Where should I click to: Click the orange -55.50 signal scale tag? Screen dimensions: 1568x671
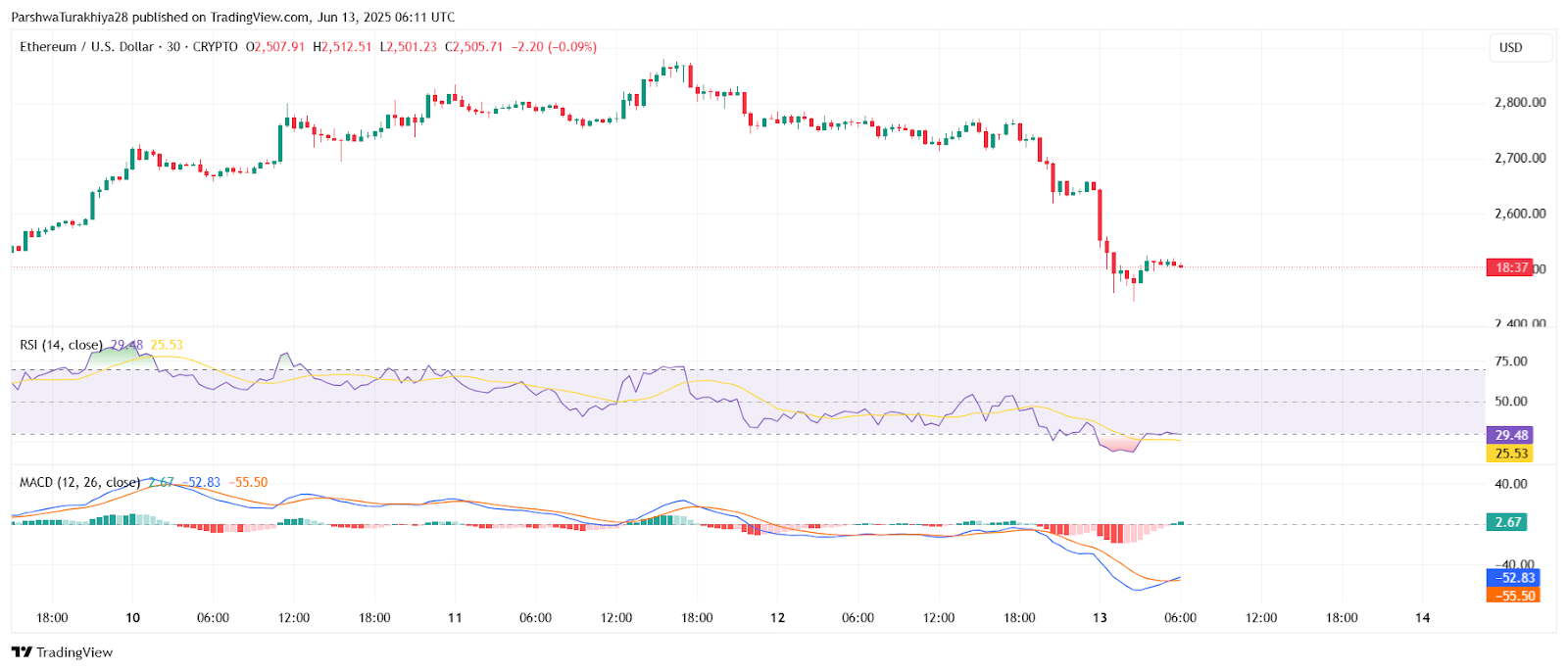pyautogui.click(x=1513, y=596)
